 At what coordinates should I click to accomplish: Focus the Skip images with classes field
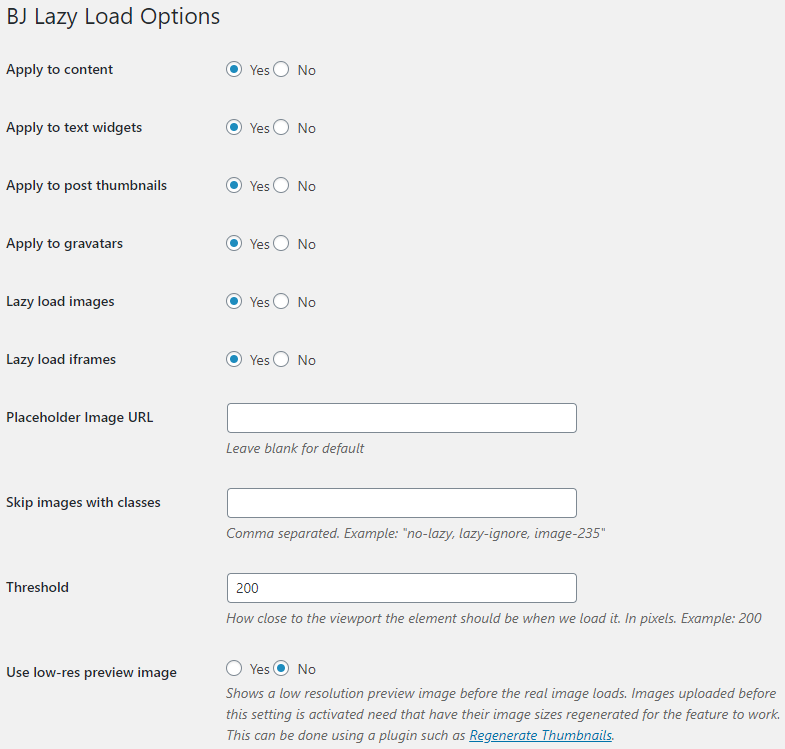tap(401, 503)
